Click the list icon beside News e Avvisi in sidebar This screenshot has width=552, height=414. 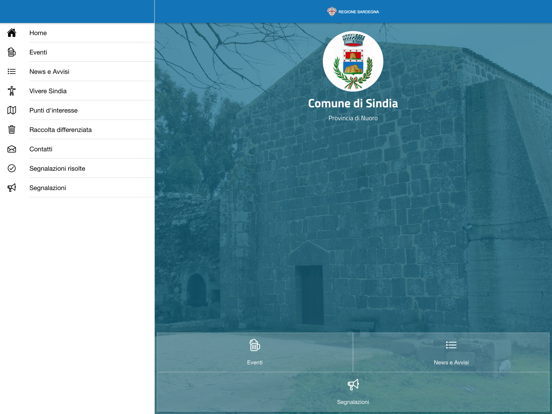click(x=12, y=71)
